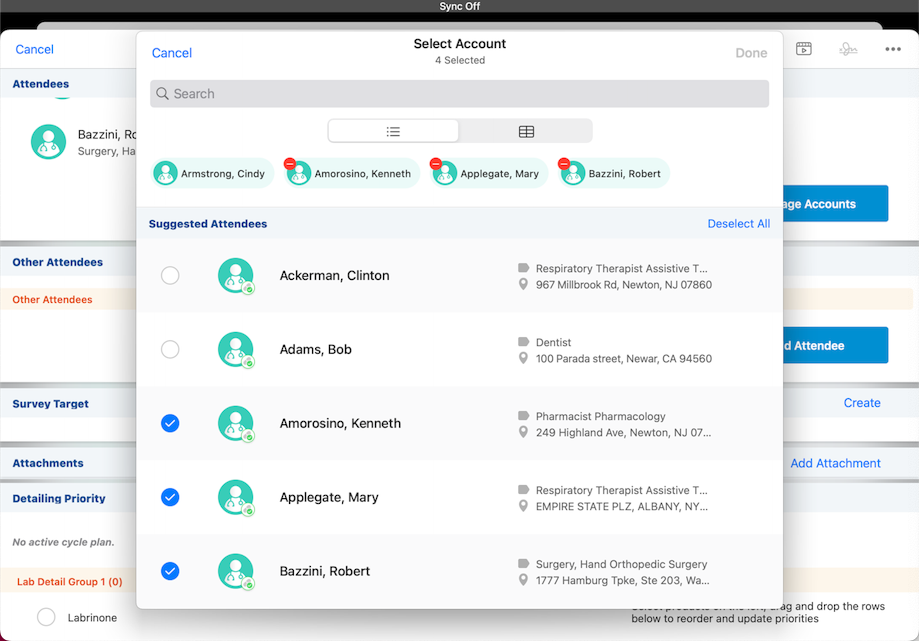Remove Applegate, Mary chip via red minus
This screenshot has height=641, width=919.
(x=436, y=164)
